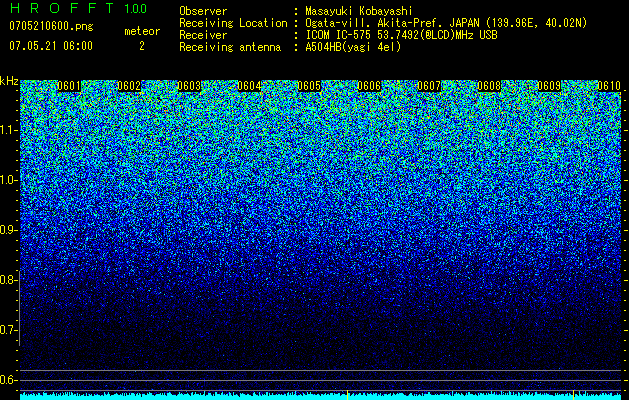Click the meteor count value 2
Viewport: 629px width, 400px height.
[142, 46]
